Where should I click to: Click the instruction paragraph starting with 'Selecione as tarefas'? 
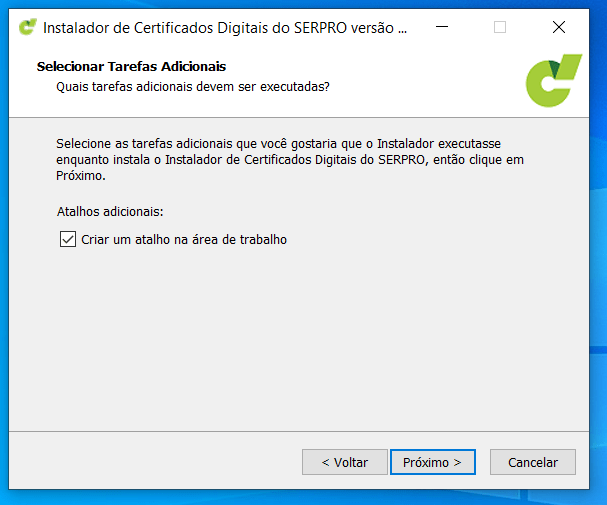point(290,159)
